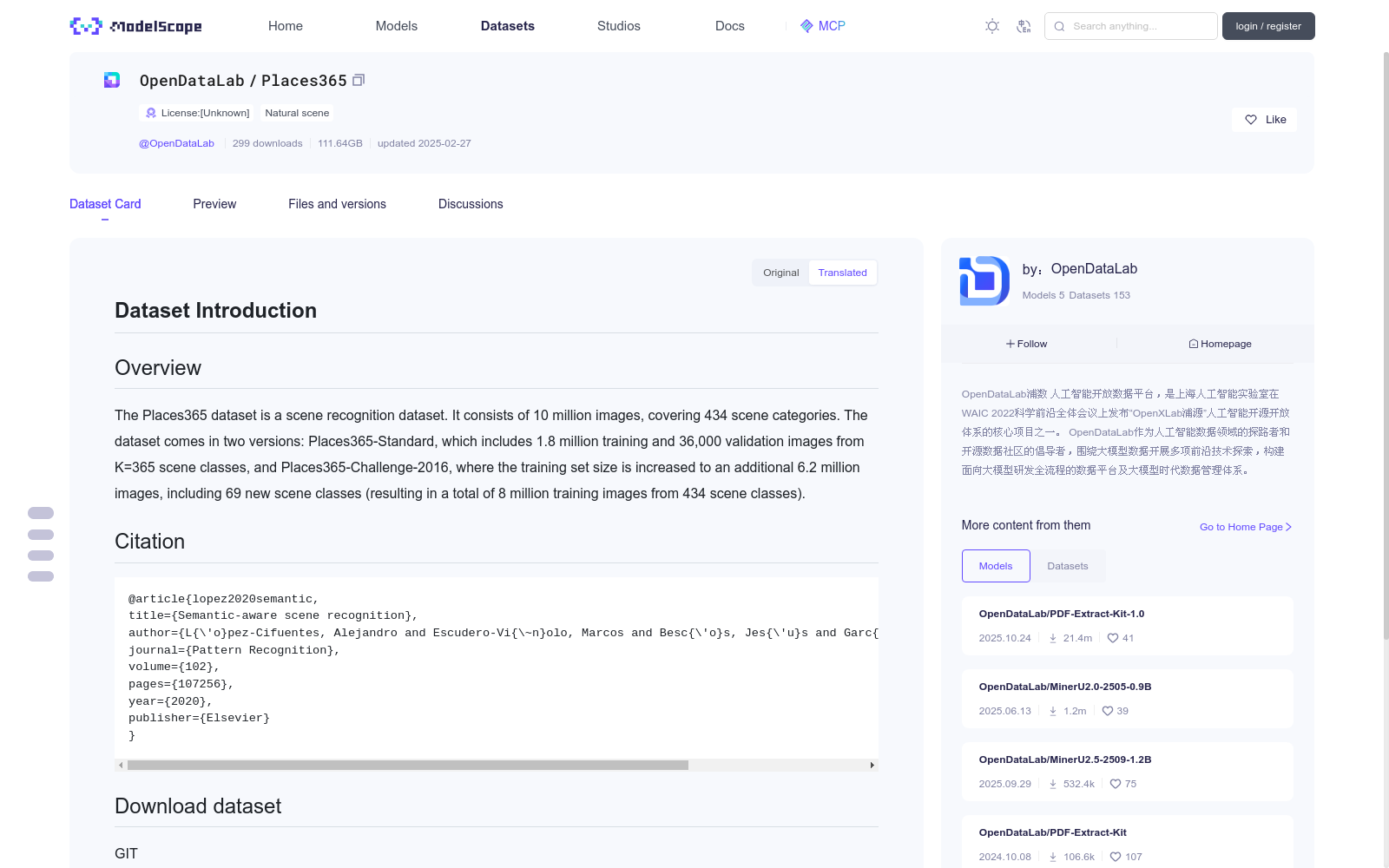Copy the dataset name via copy icon
The width and height of the screenshot is (1389, 868).
(359, 80)
